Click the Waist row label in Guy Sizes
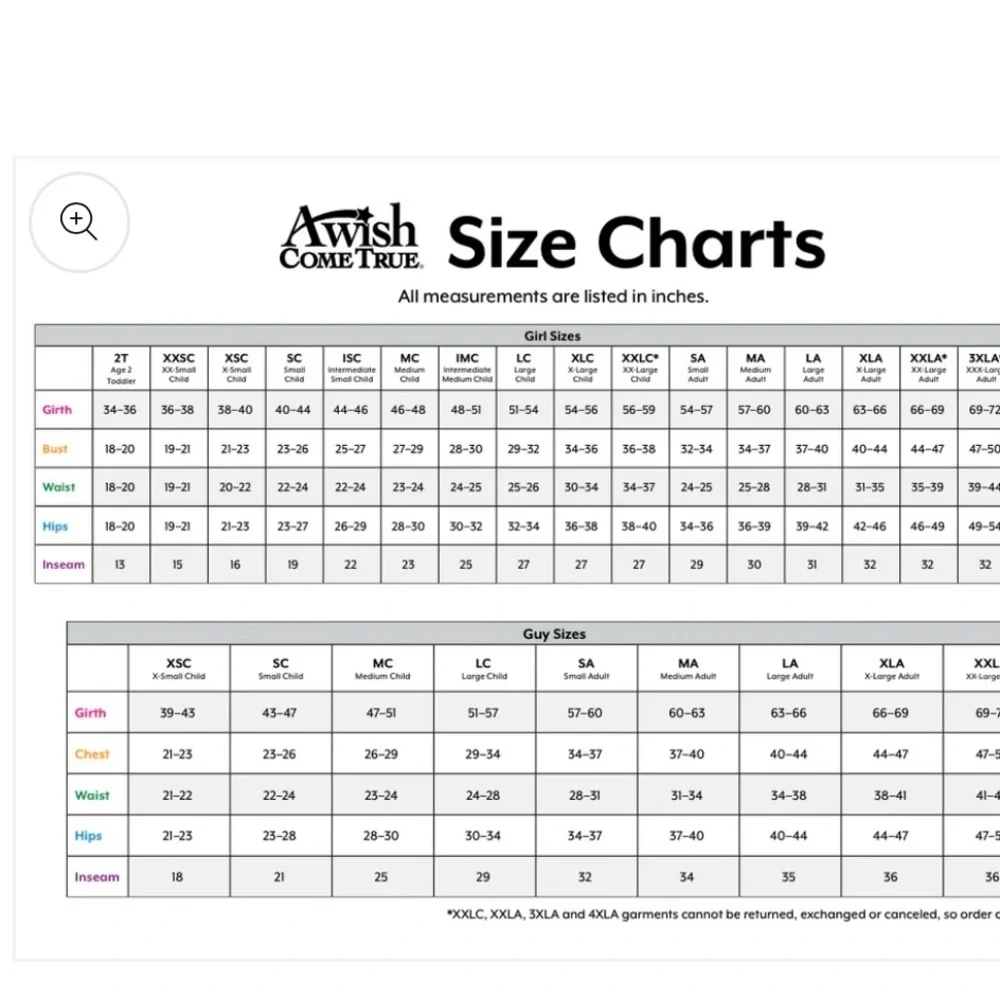 [x=92, y=795]
